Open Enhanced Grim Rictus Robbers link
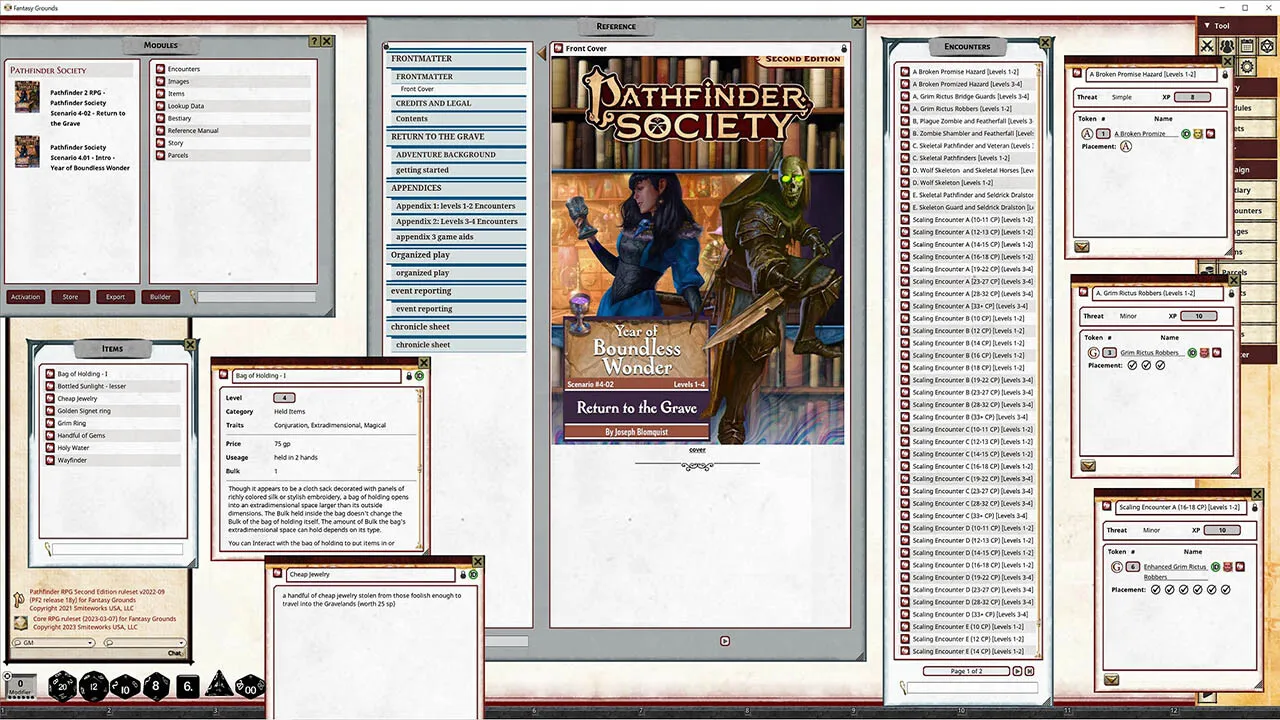The height and width of the screenshot is (720, 1280). (1175, 571)
